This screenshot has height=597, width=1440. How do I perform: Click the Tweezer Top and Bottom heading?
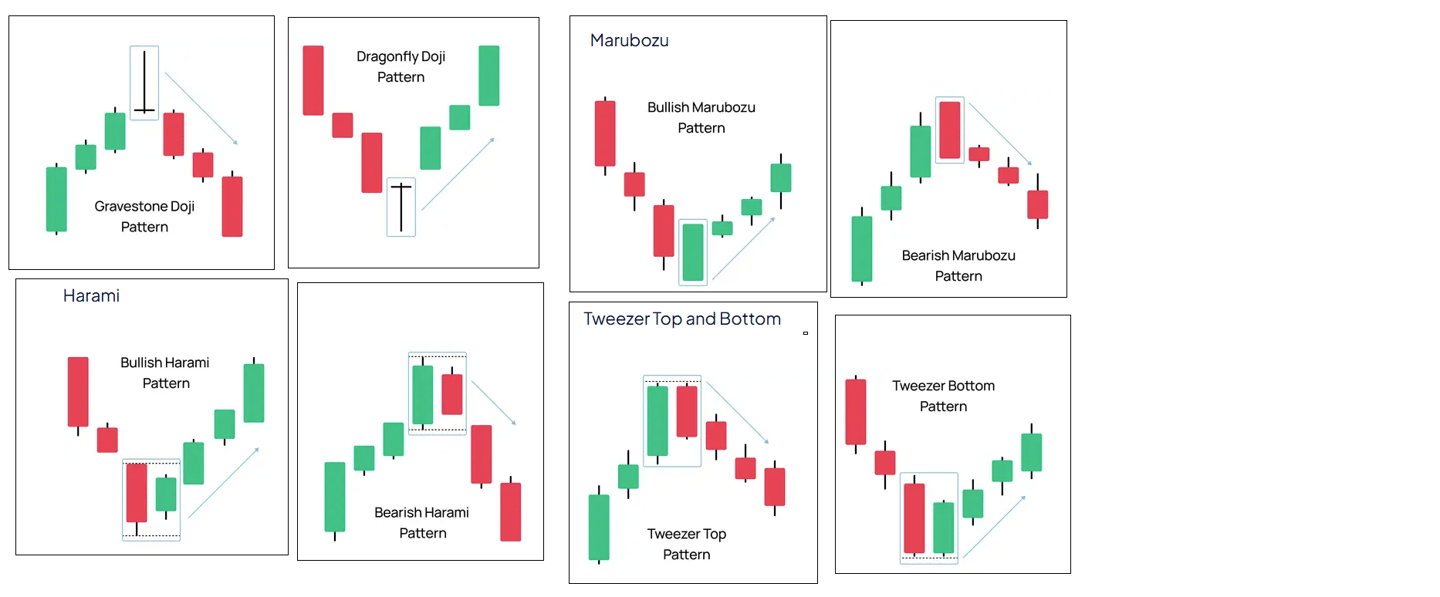tap(682, 319)
